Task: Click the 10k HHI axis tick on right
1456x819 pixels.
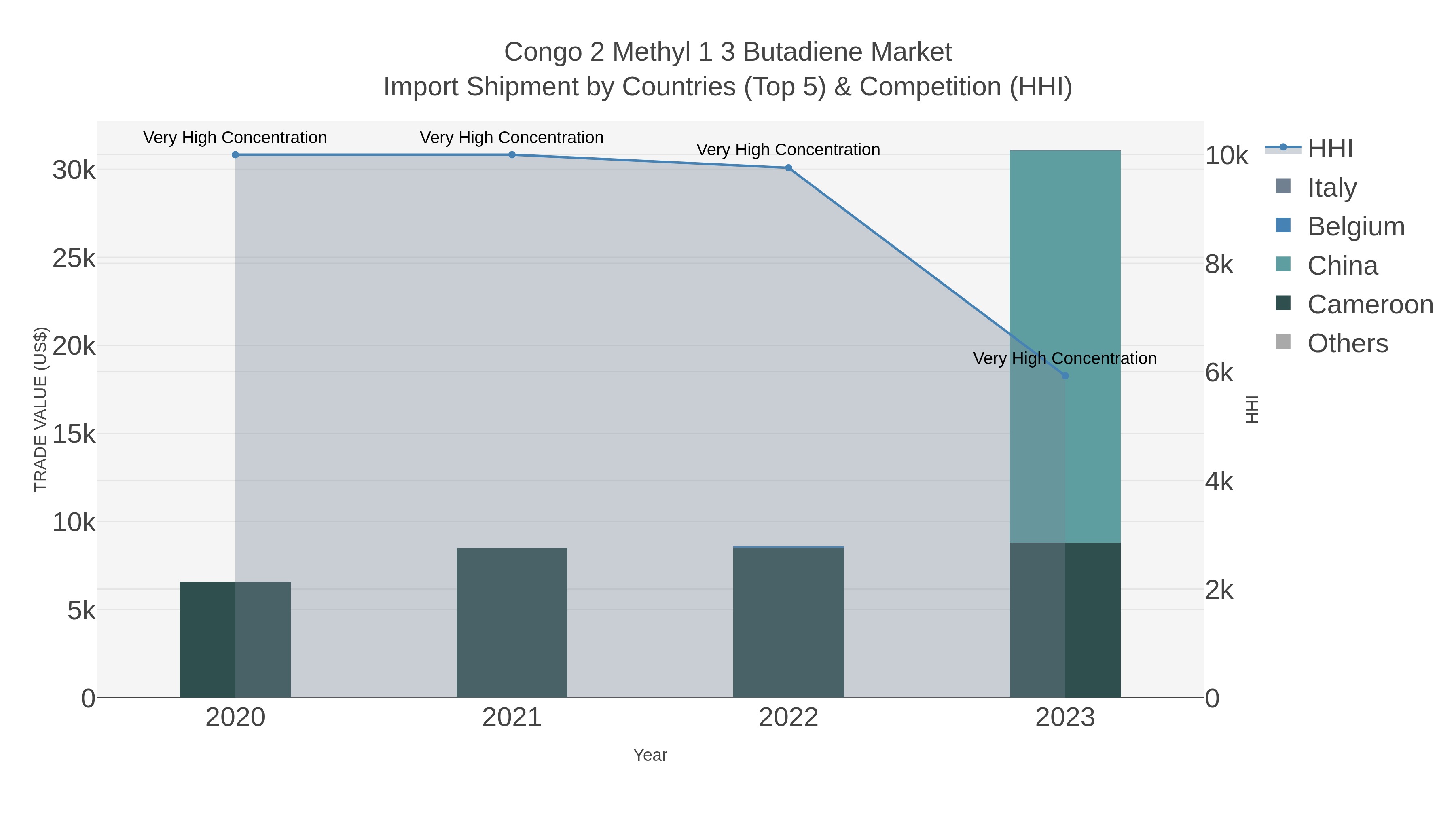Action: (1227, 155)
